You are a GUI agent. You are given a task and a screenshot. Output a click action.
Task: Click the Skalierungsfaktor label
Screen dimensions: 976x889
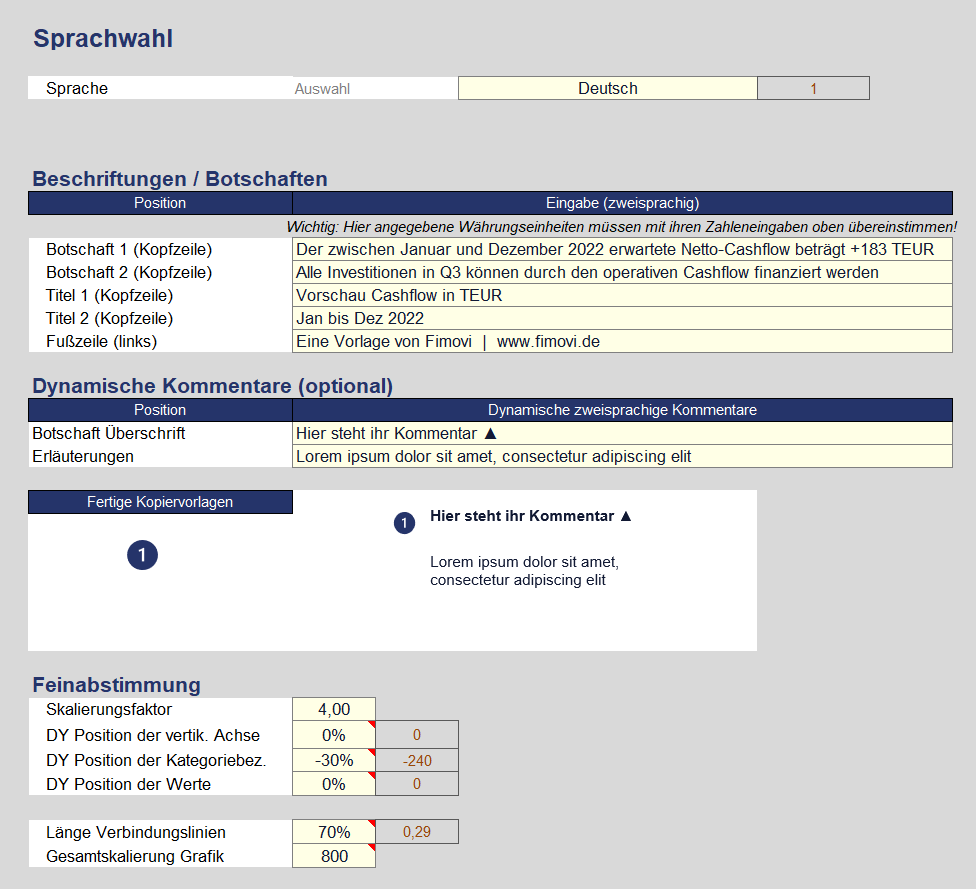click(x=109, y=709)
